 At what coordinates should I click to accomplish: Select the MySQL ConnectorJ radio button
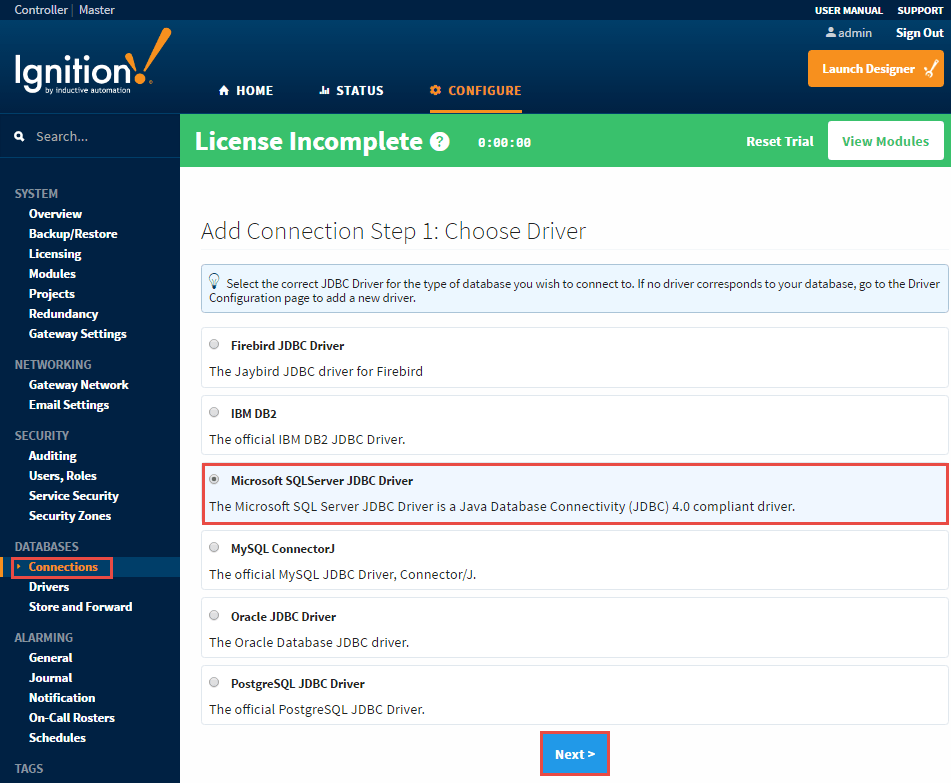click(x=214, y=547)
